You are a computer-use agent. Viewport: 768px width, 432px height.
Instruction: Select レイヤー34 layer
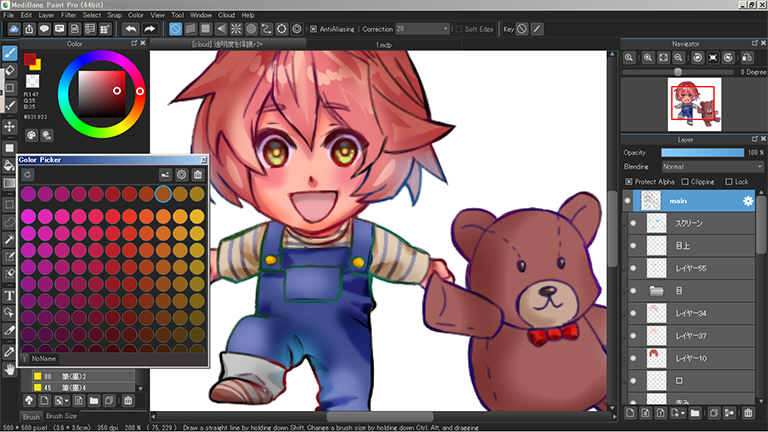coord(691,313)
